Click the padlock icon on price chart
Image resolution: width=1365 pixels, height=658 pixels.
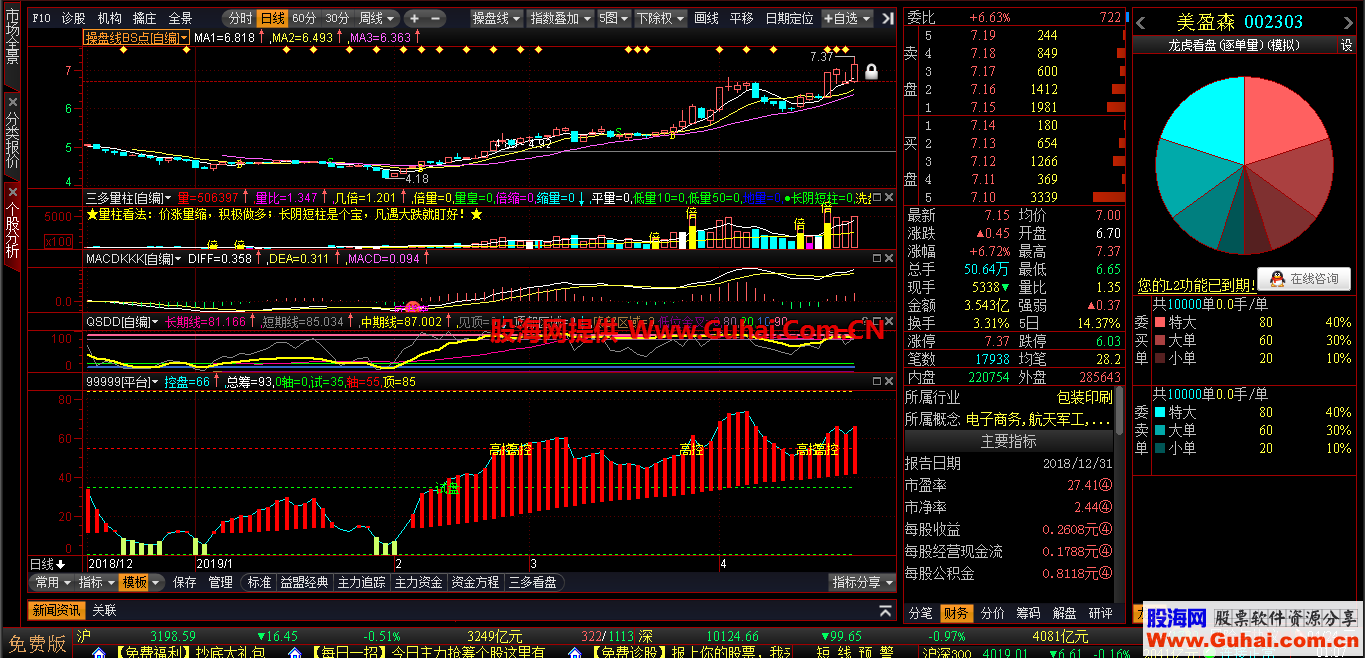pos(871,72)
